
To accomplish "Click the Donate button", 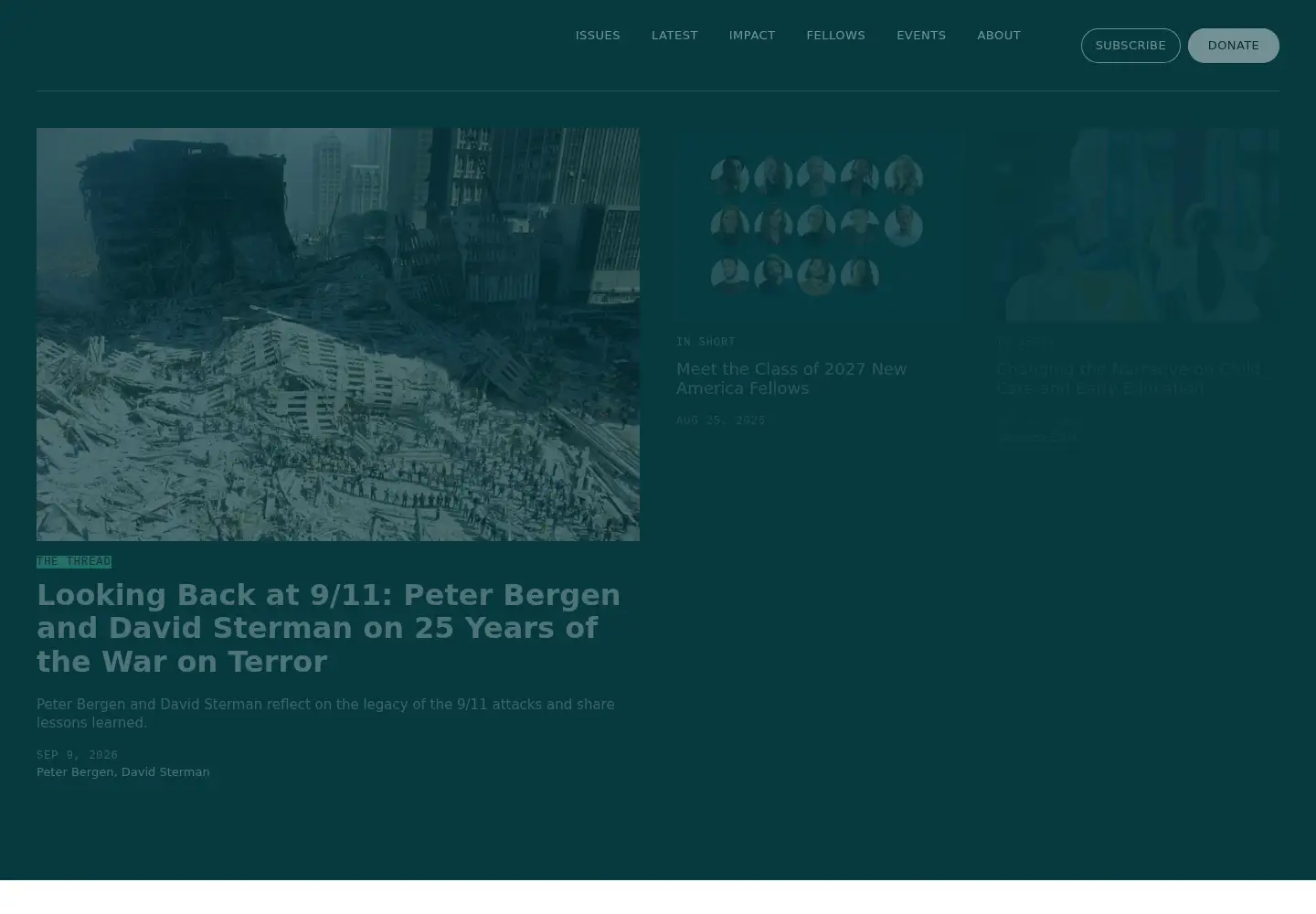I will tap(1234, 46).
